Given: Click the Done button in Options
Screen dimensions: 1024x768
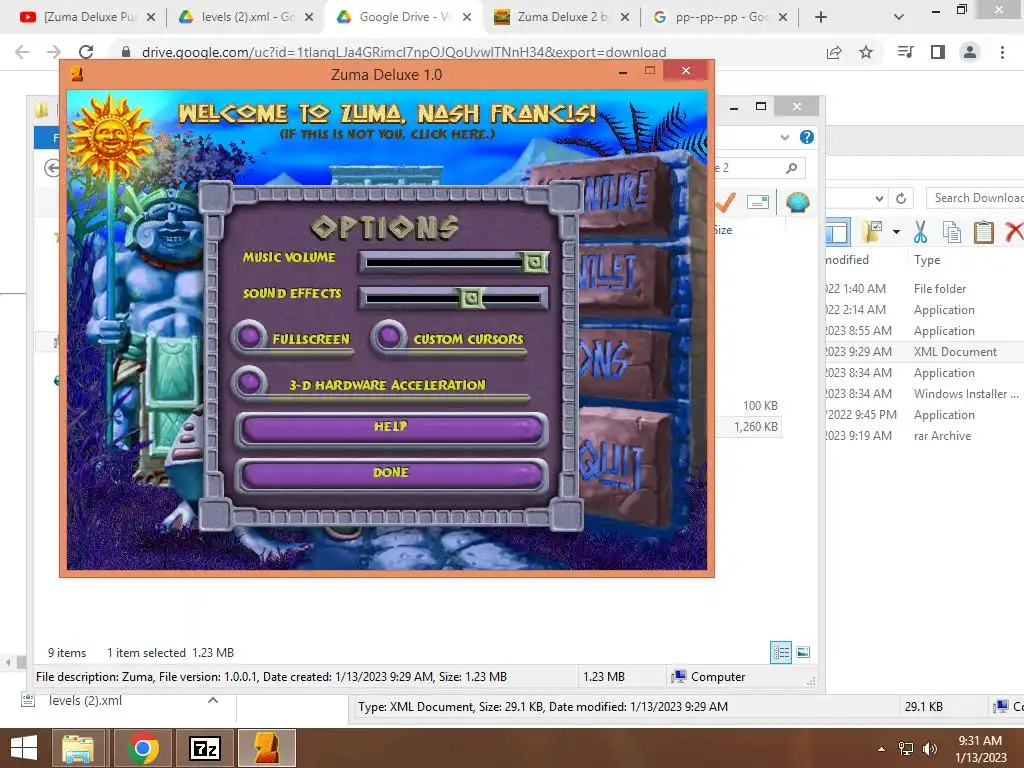Looking at the screenshot, I should coord(391,474).
